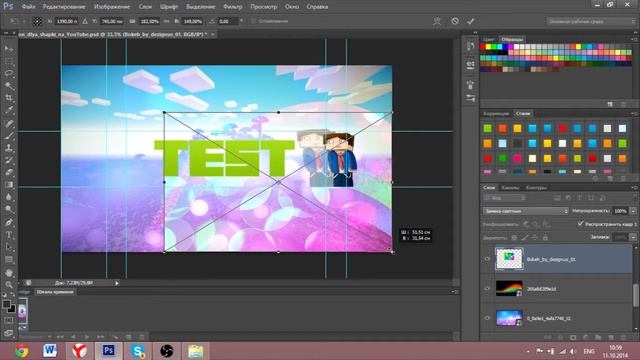Toggle the link between width and height
Image resolution: width=640 pixels, height=360 pixels.
click(x=167, y=21)
